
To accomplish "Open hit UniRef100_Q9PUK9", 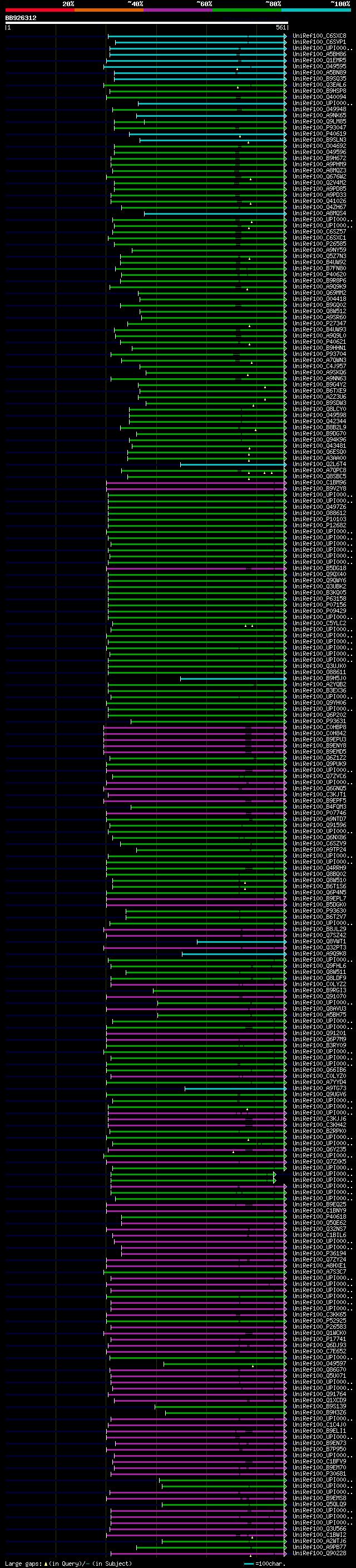I will tap(319, 764).
